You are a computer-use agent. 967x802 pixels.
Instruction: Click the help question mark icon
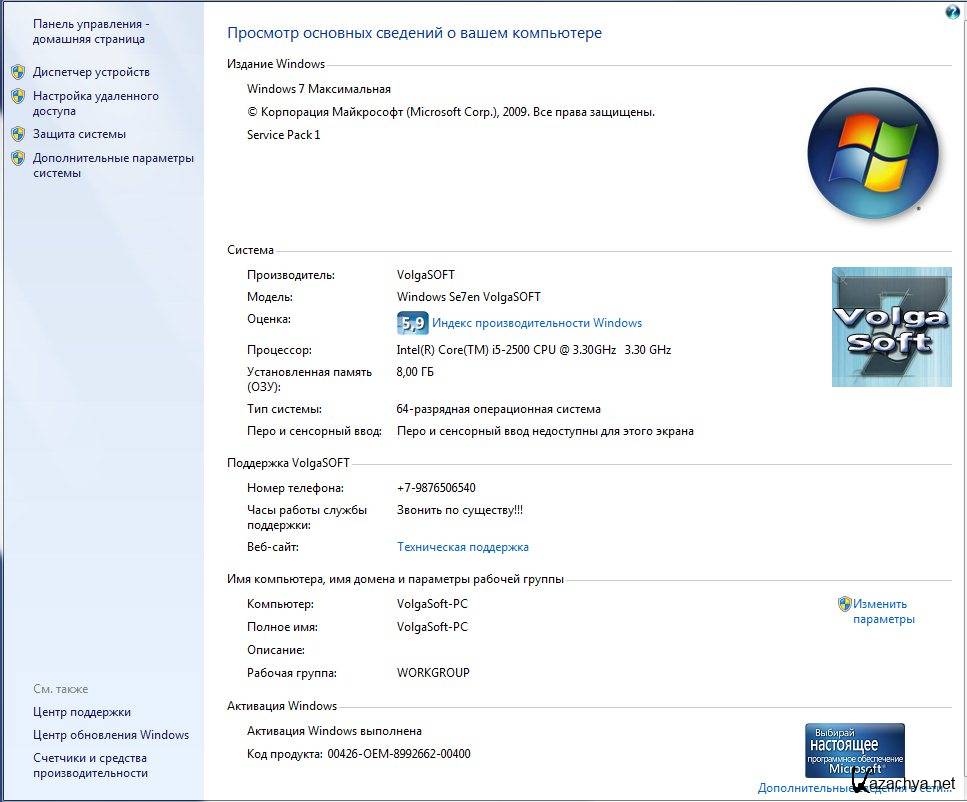click(x=953, y=11)
